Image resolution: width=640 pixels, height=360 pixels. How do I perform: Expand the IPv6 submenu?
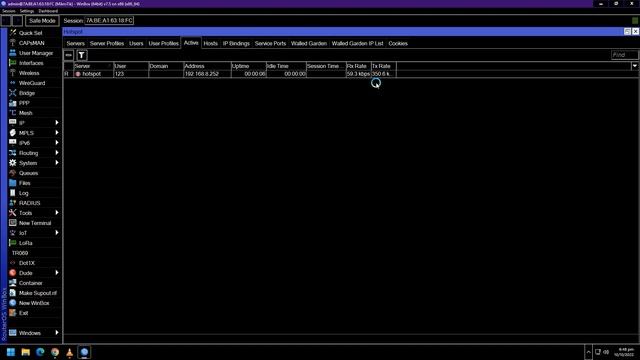point(57,143)
